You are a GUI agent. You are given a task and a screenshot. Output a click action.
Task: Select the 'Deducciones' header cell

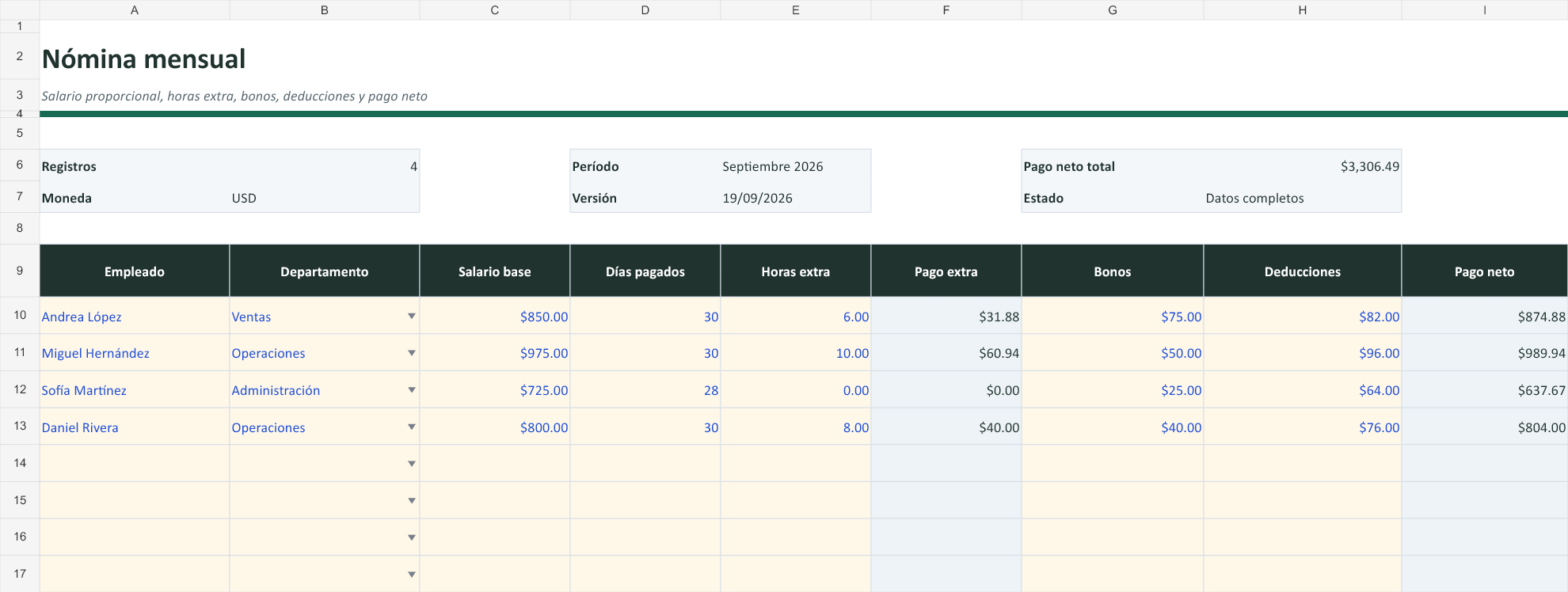point(1303,271)
